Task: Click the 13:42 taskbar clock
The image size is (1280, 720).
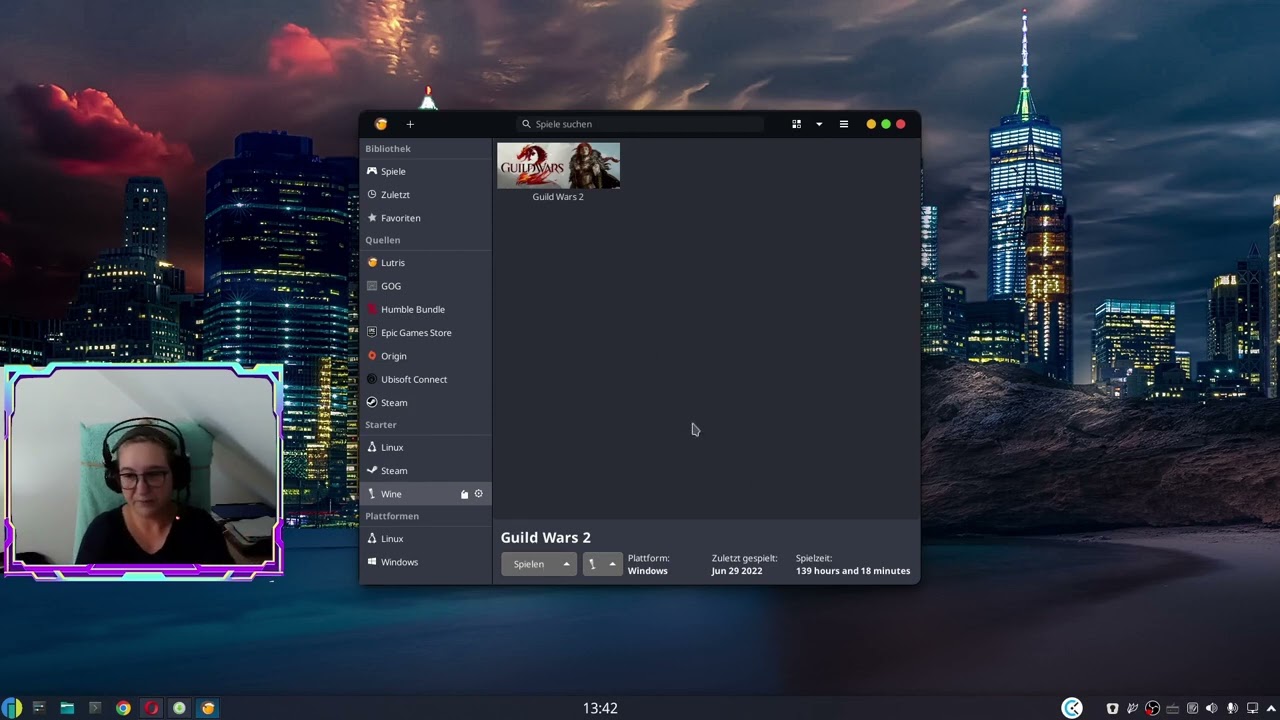Action: [600, 708]
